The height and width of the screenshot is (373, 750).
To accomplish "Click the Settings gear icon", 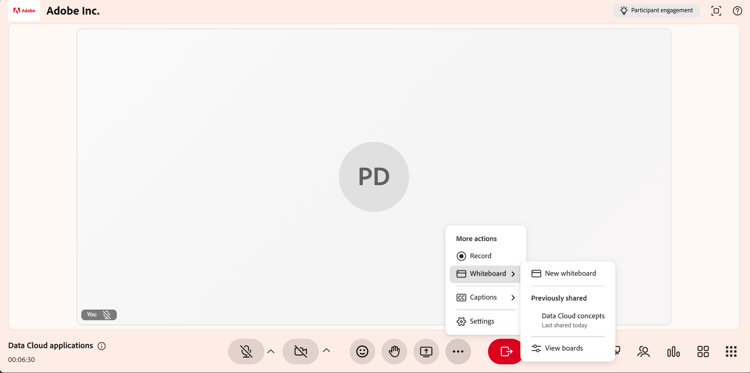I will (461, 321).
